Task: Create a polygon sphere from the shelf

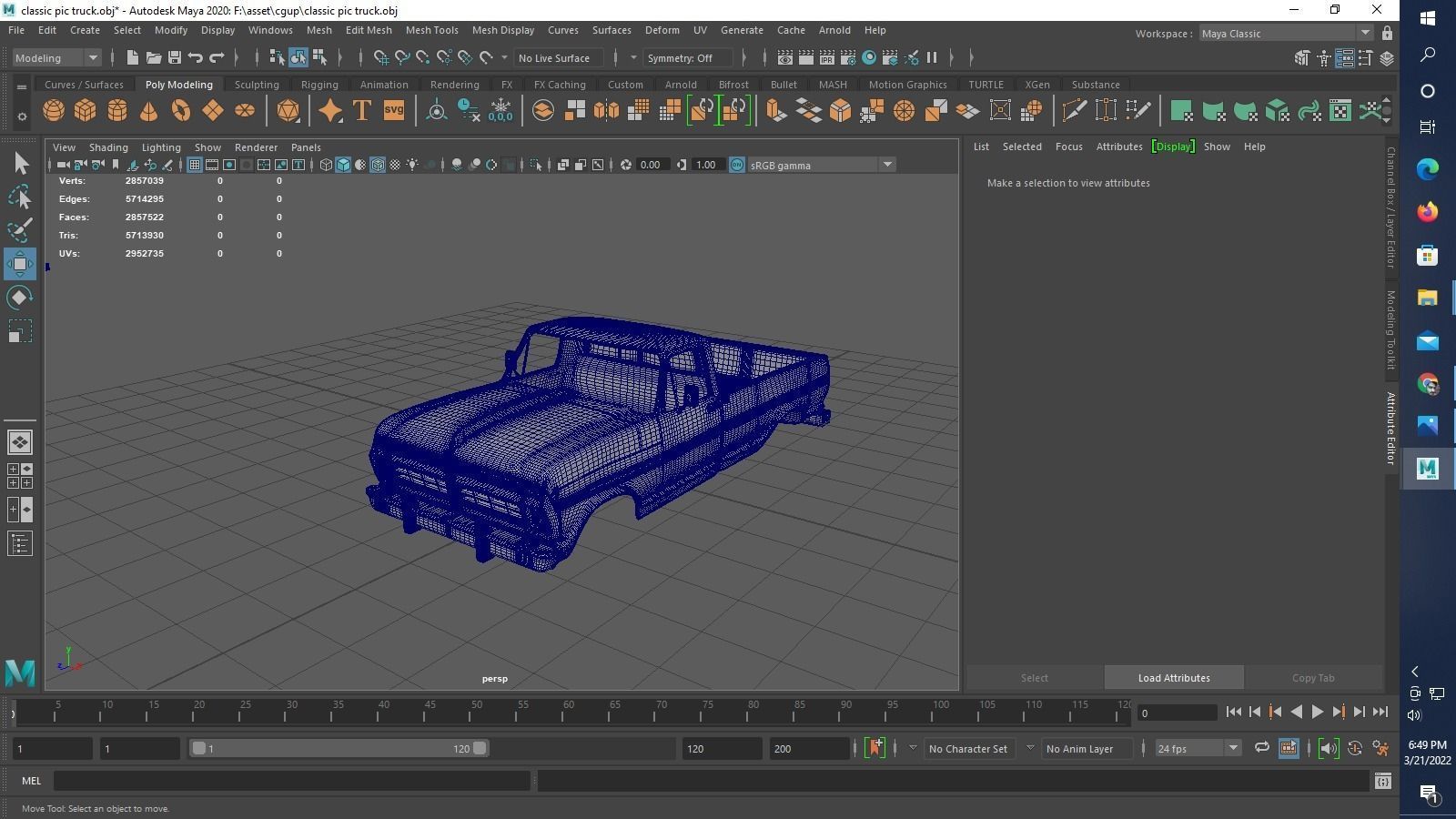Action: (54, 111)
